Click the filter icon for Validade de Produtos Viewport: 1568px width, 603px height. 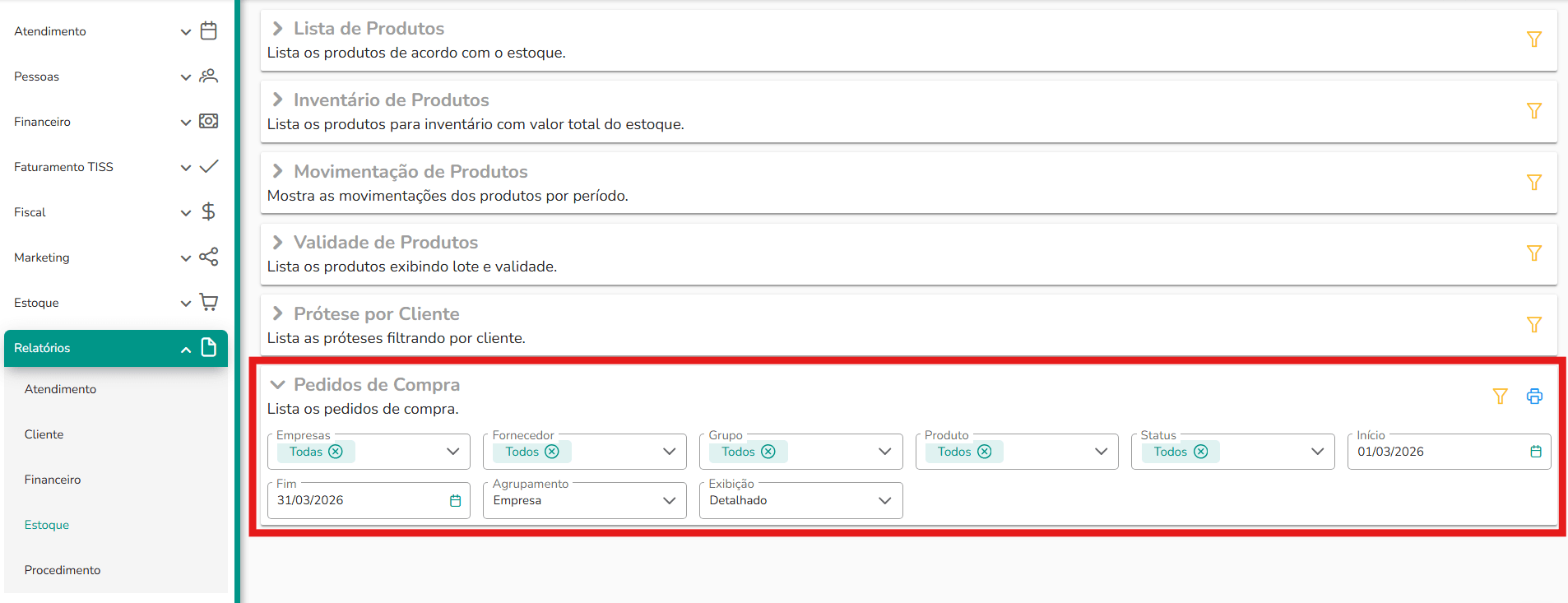coord(1534,253)
